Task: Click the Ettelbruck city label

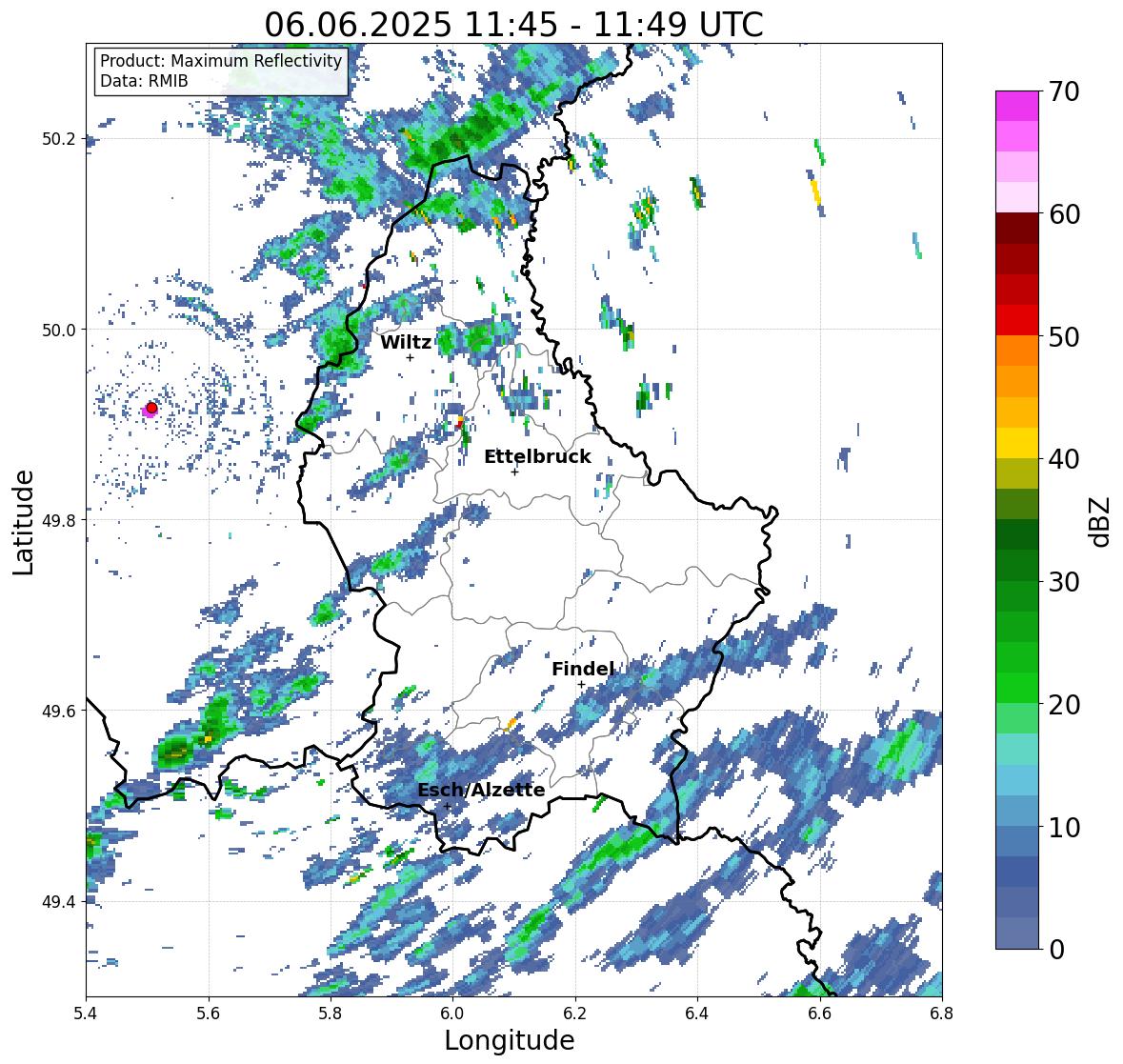Action: [x=538, y=456]
